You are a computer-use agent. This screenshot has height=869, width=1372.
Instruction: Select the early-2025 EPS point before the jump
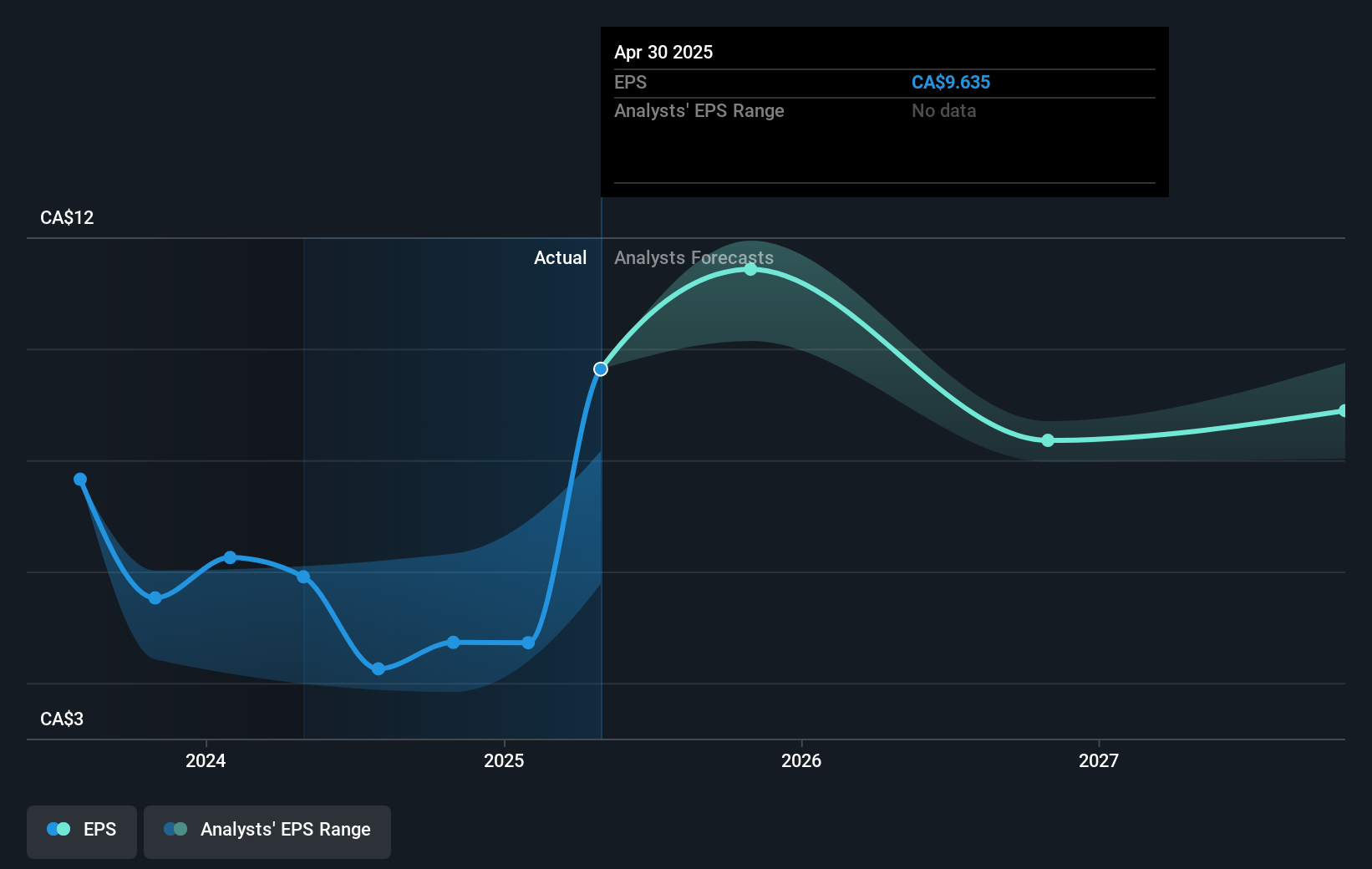[x=528, y=643]
